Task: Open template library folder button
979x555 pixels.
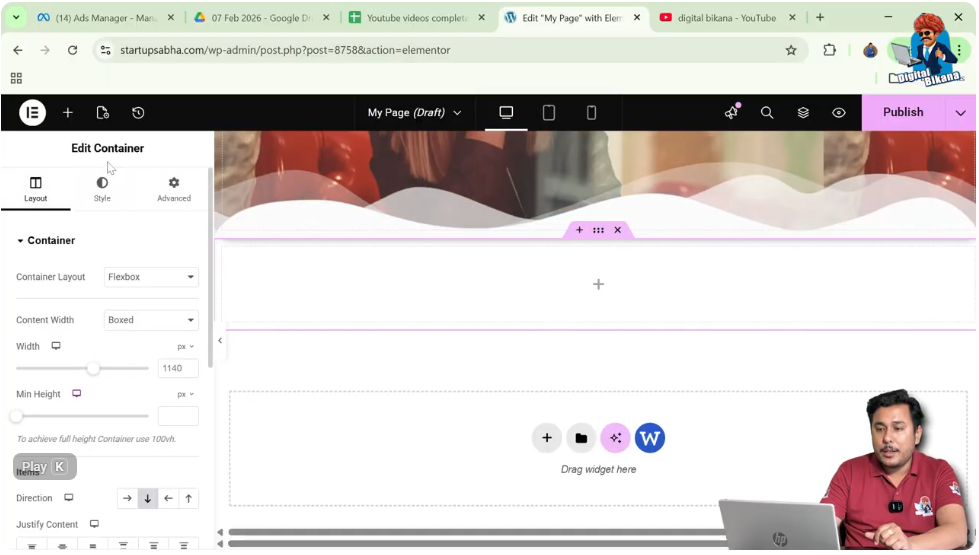Action: pyautogui.click(x=581, y=438)
